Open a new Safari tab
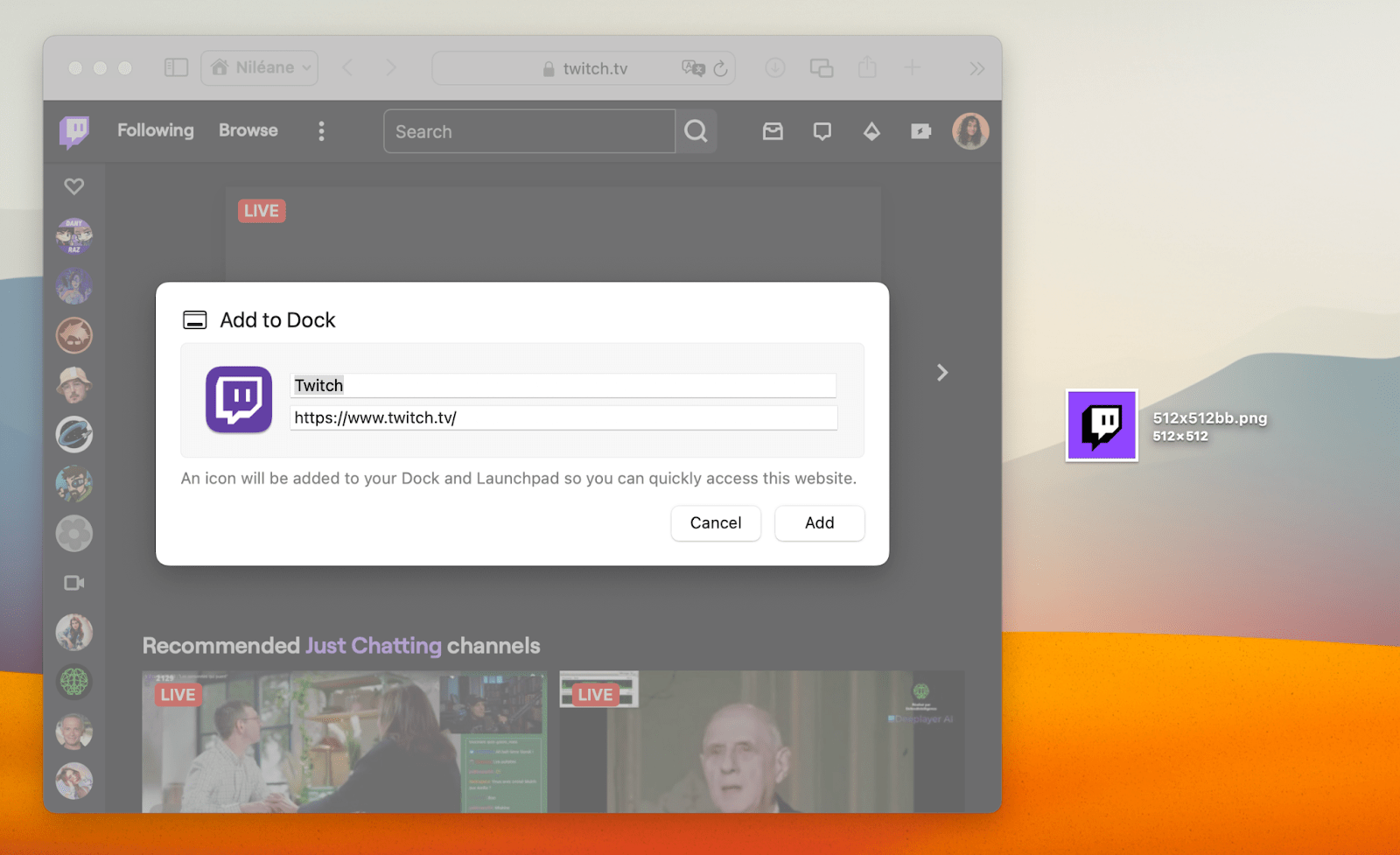 tap(913, 67)
